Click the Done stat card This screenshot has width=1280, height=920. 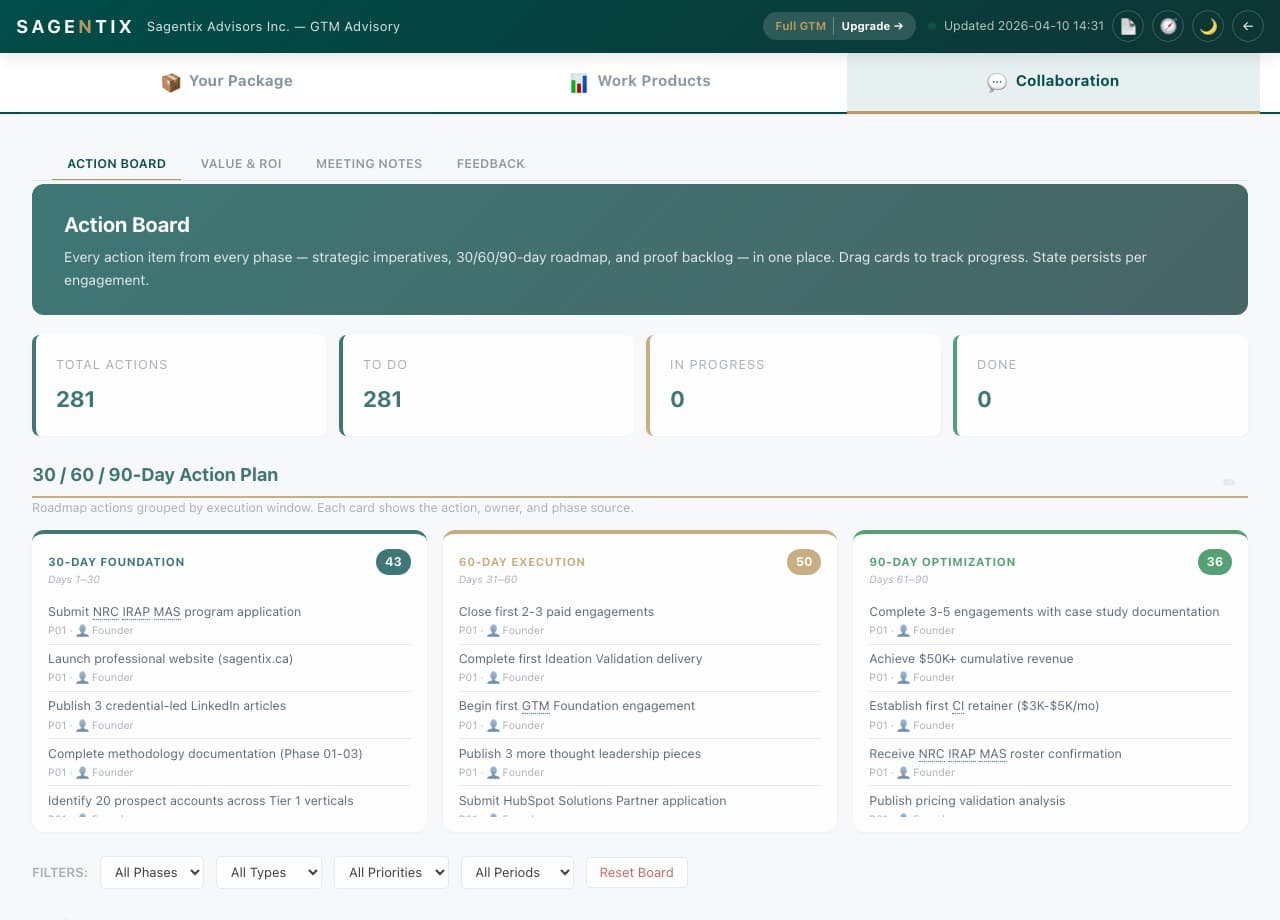tap(1101, 386)
